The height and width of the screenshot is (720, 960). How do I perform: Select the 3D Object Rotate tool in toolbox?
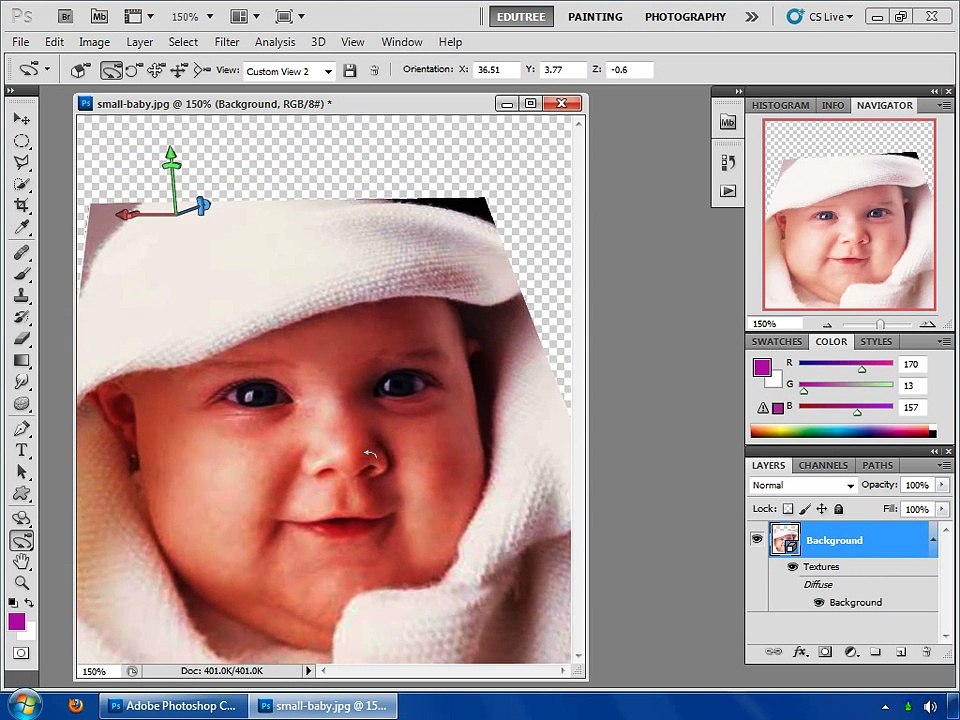point(21,518)
